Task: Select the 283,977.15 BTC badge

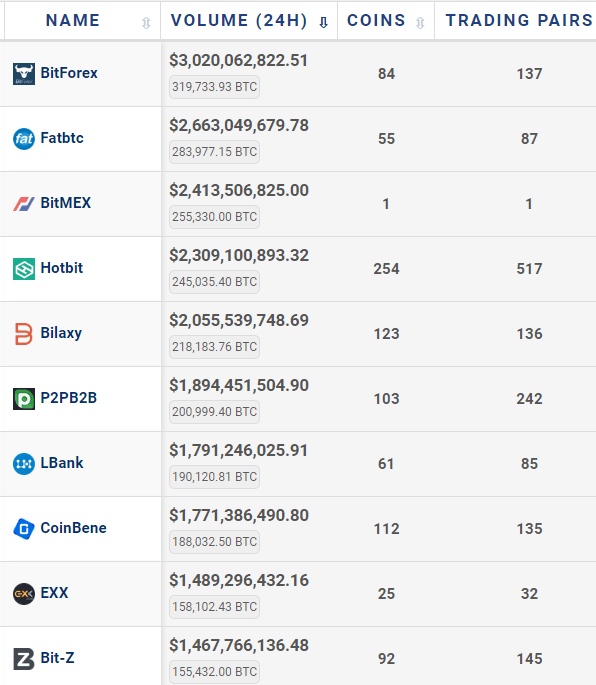Action: pos(215,152)
